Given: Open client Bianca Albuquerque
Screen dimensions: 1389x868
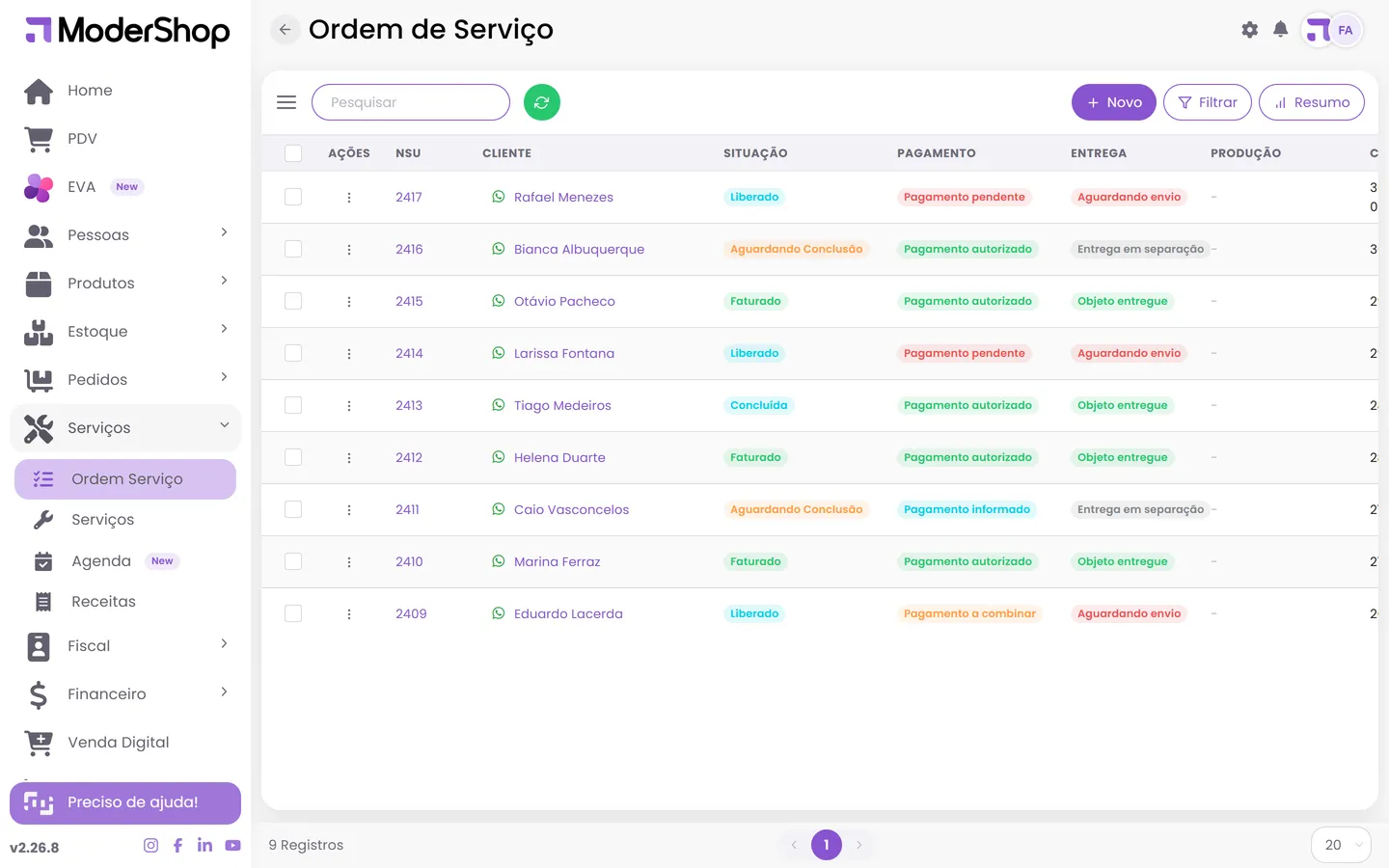Looking at the screenshot, I should (579, 249).
